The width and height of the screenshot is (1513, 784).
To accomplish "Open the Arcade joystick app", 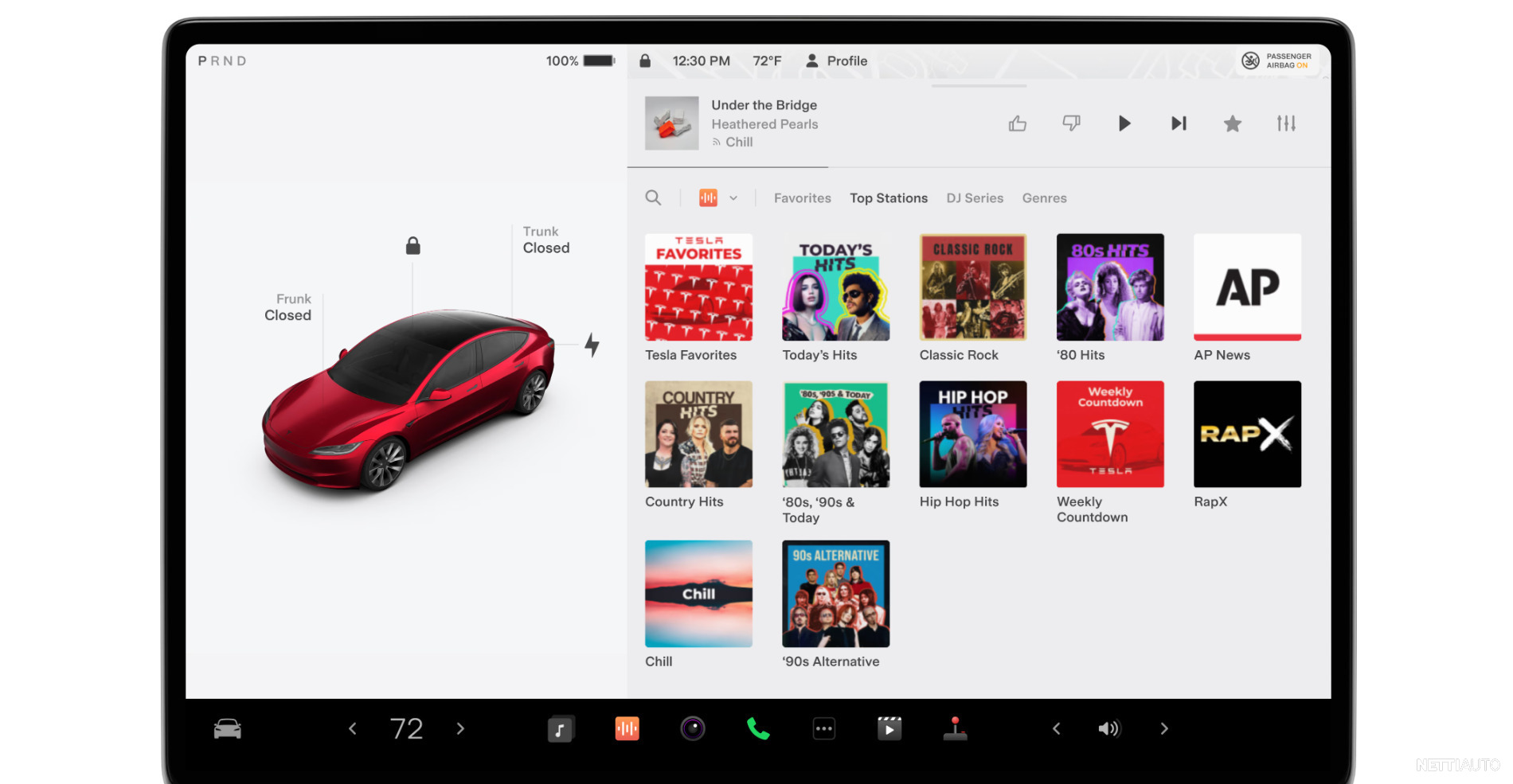I will [x=955, y=728].
